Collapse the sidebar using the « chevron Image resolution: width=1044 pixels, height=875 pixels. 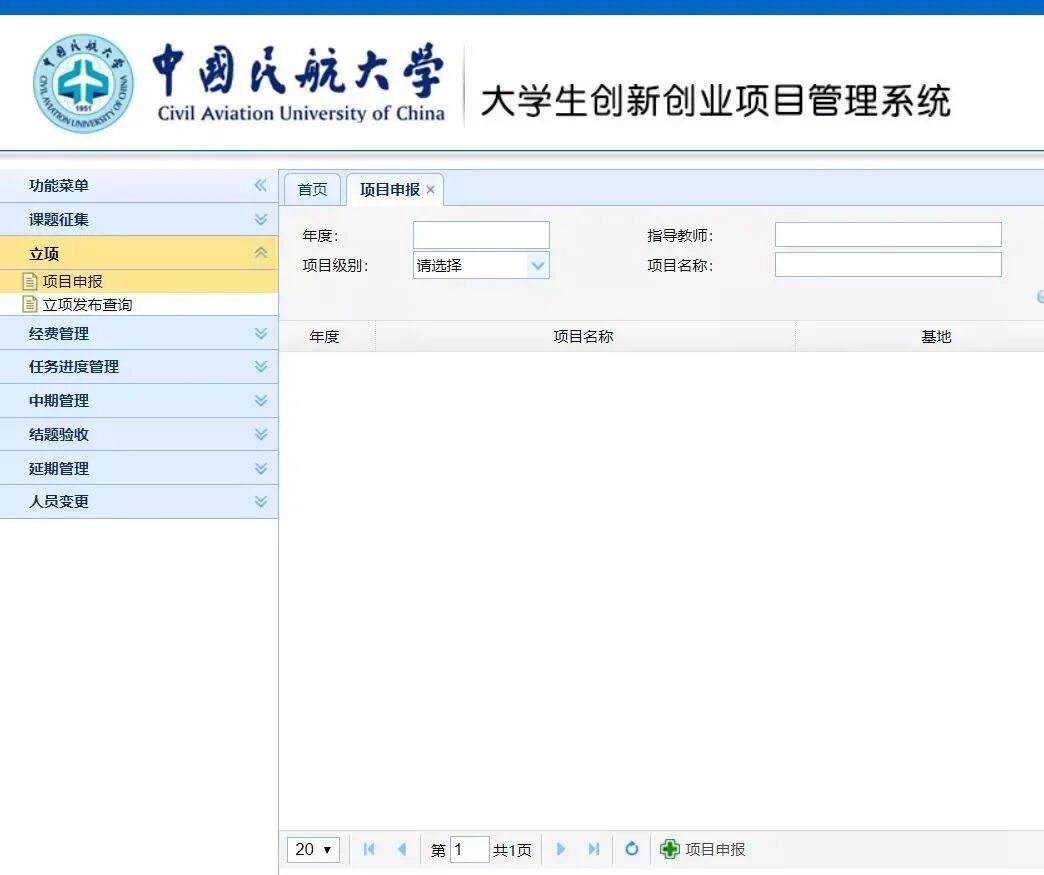pyautogui.click(x=259, y=185)
